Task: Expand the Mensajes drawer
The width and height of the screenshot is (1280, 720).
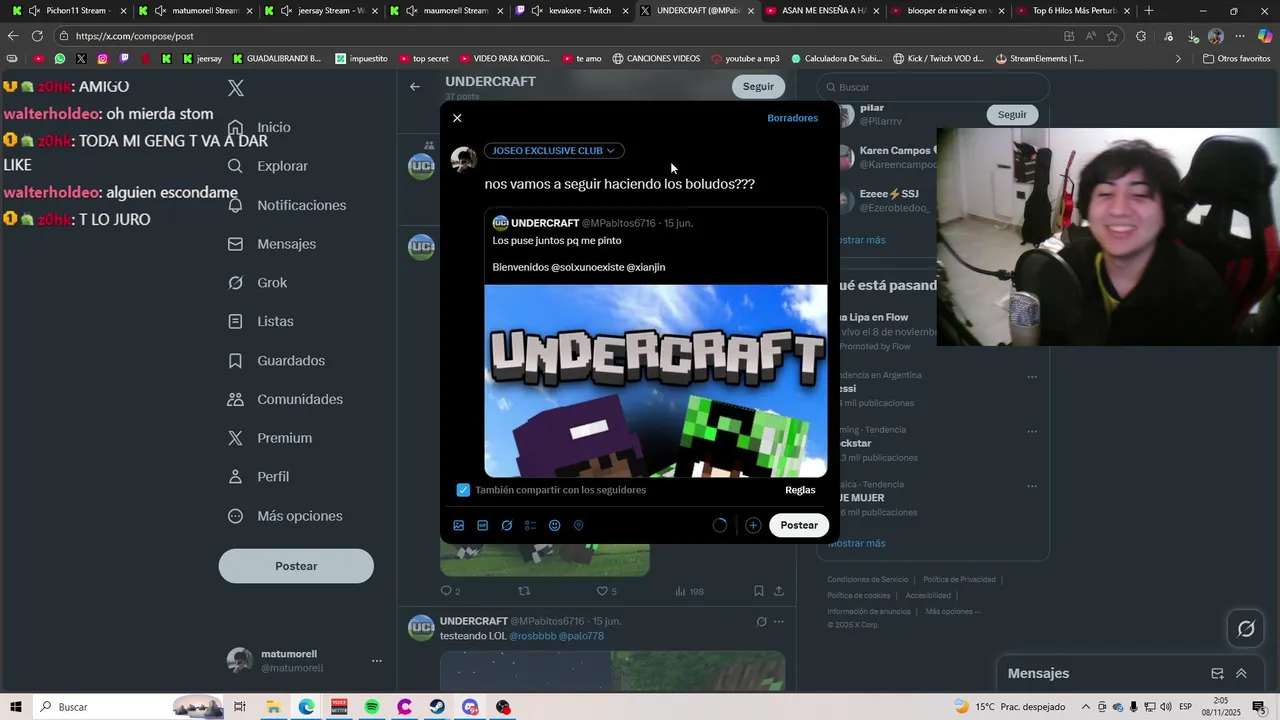Action: pos(1242,674)
